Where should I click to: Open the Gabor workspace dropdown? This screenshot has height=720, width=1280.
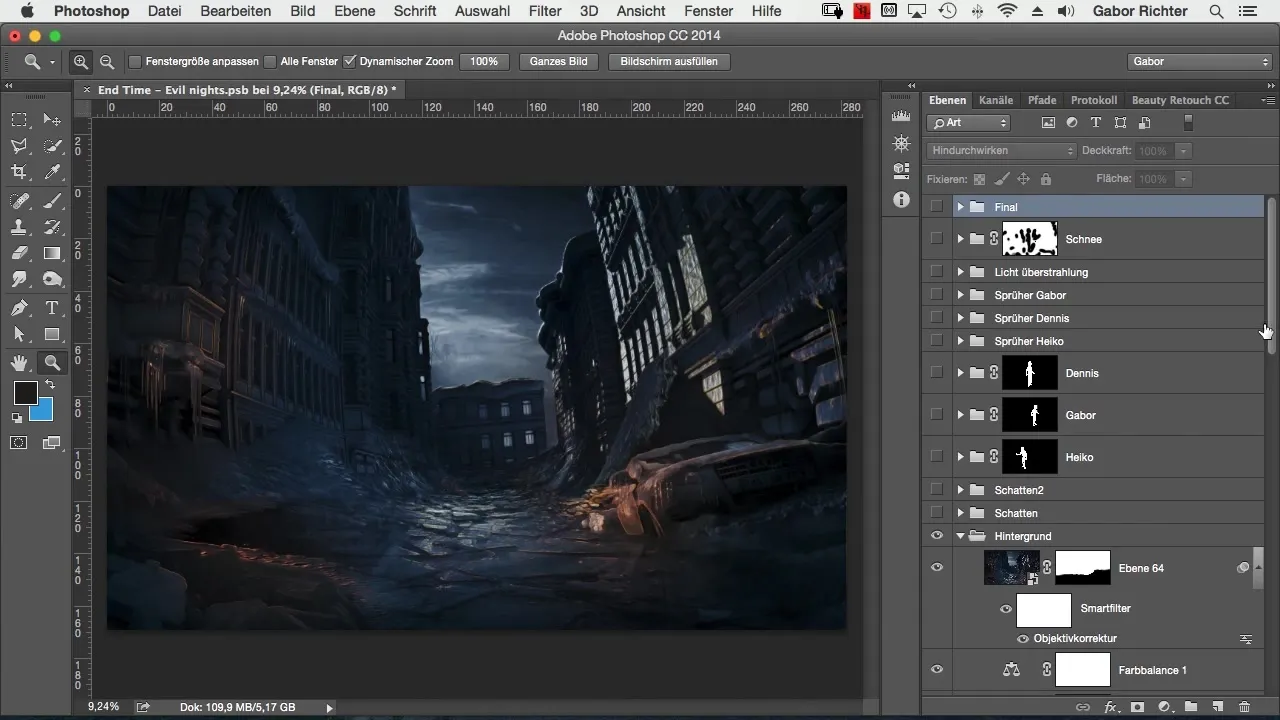1199,61
